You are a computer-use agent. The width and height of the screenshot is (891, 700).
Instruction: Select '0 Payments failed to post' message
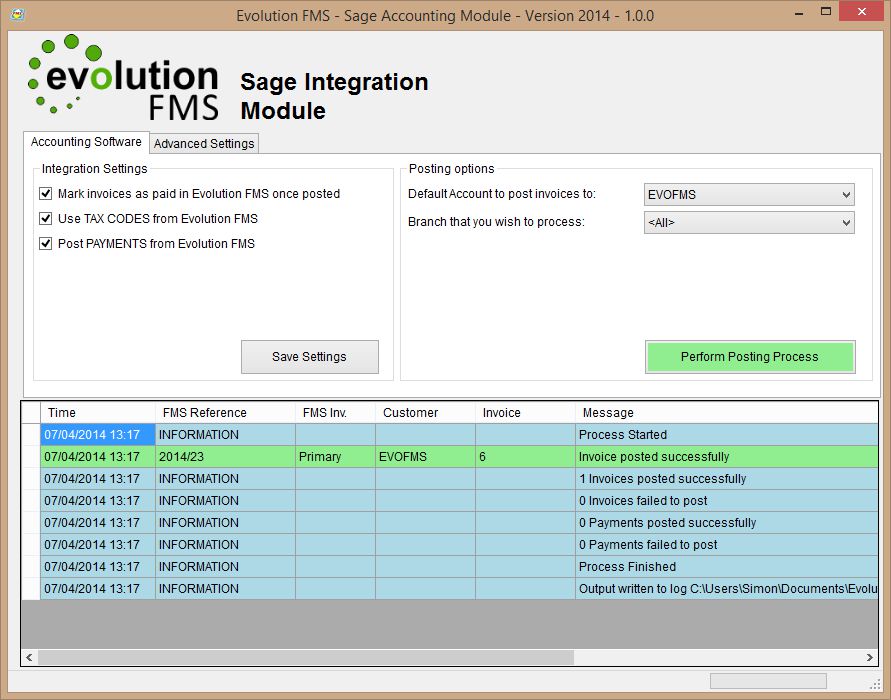point(727,545)
